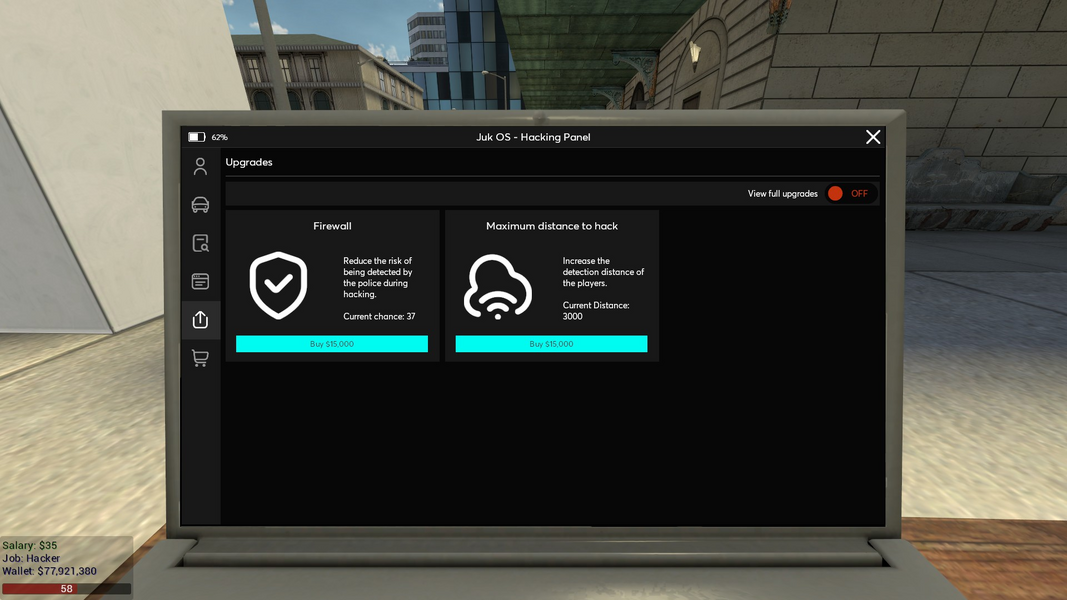
Task: Enable the View full upgrades toggle
Action: [x=836, y=194]
